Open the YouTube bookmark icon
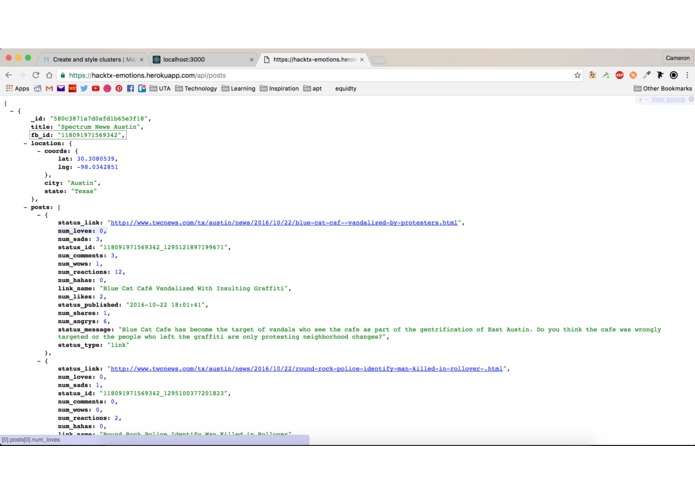 [95, 89]
